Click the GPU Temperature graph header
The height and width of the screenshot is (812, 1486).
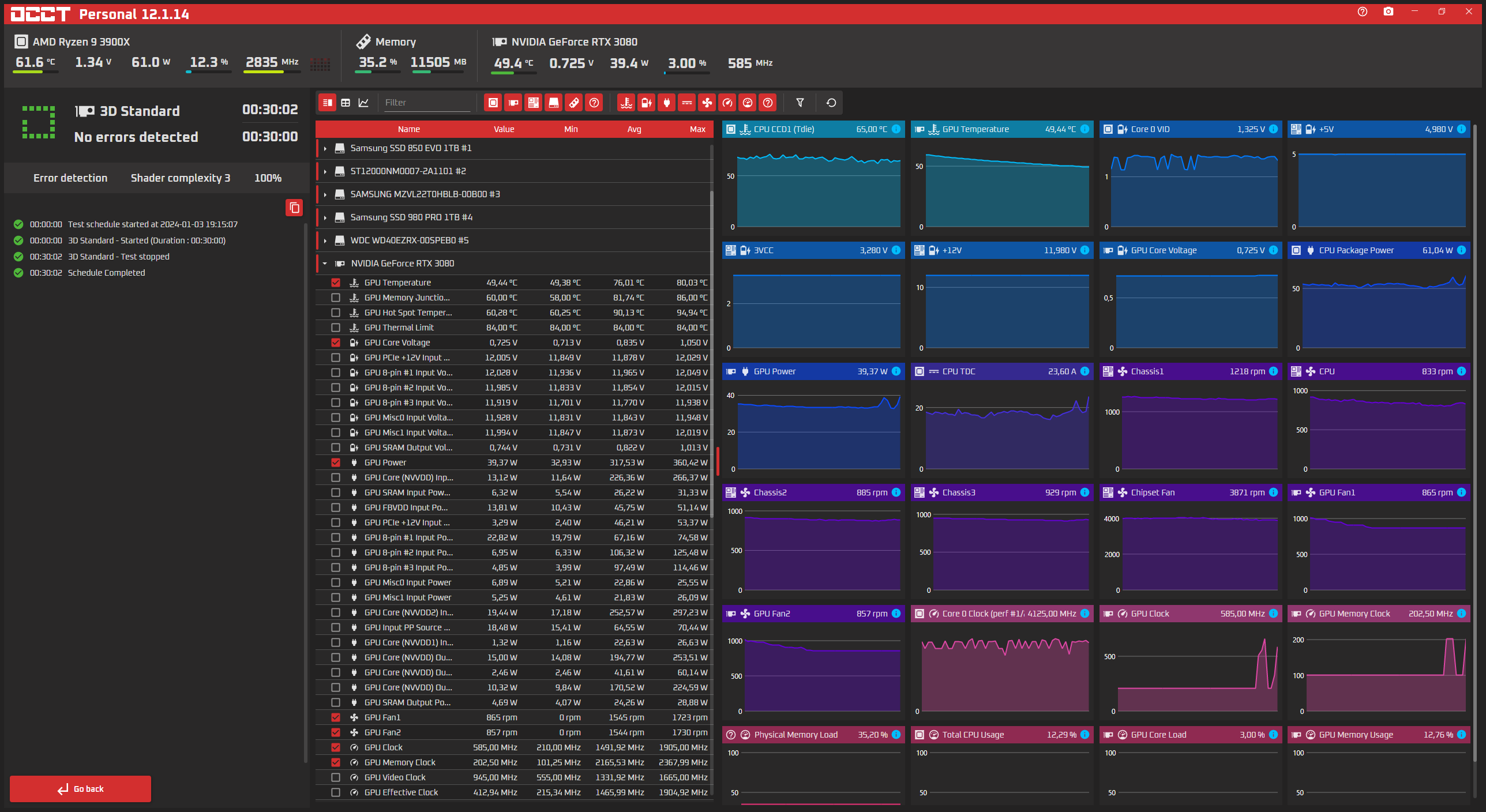[x=1002, y=129]
